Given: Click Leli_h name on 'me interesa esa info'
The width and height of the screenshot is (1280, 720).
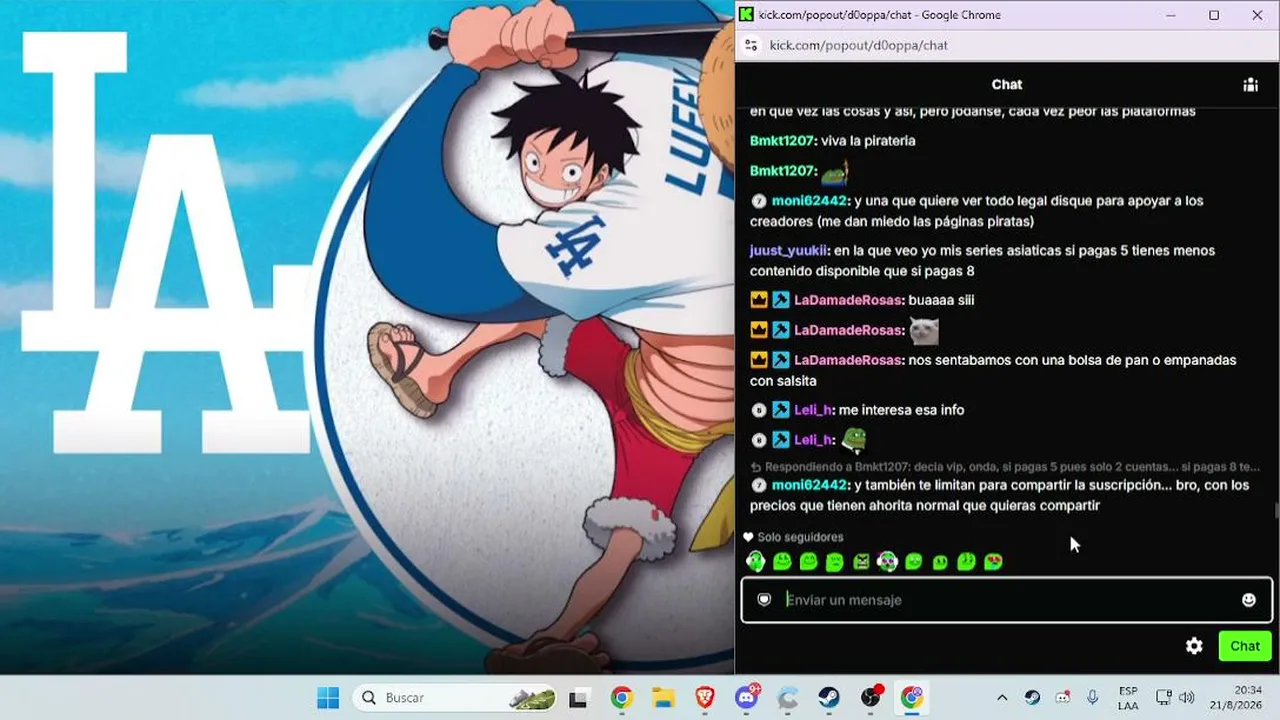Looking at the screenshot, I should (813, 410).
